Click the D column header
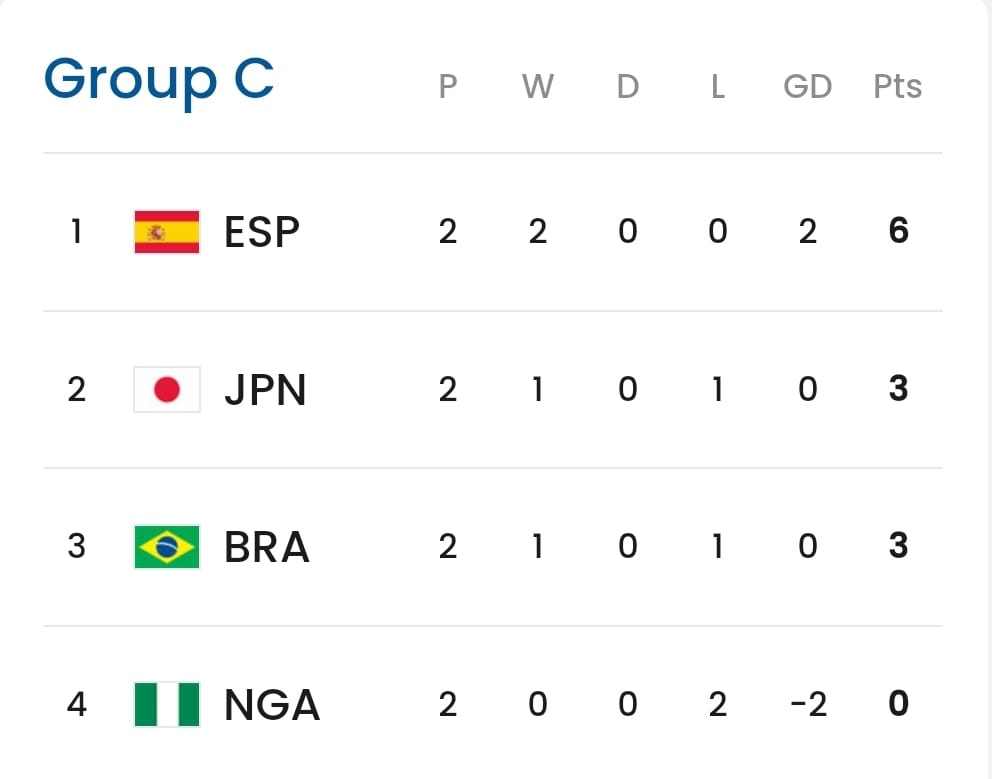This screenshot has height=779, width=992. pos(627,87)
